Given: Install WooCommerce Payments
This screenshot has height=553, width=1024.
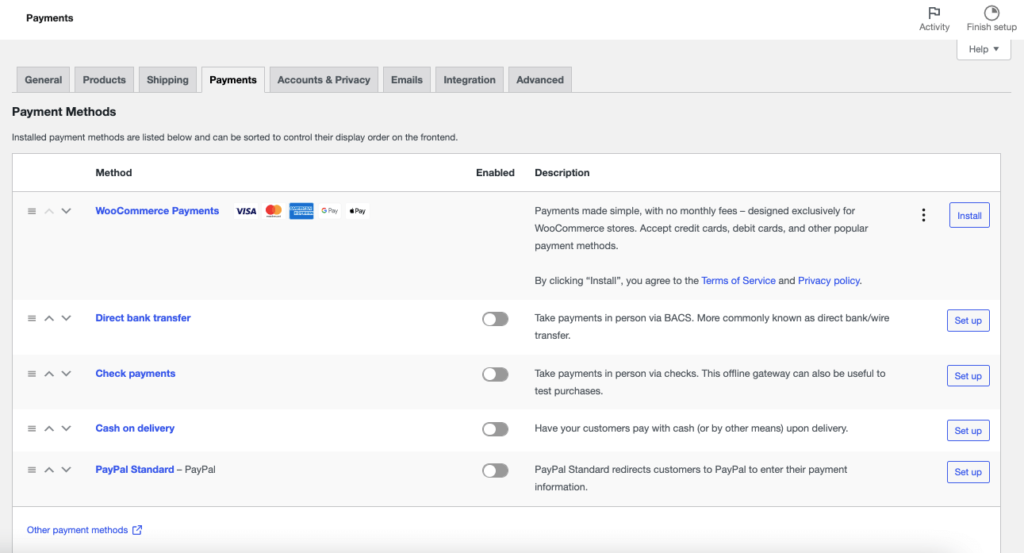Looking at the screenshot, I should [969, 215].
